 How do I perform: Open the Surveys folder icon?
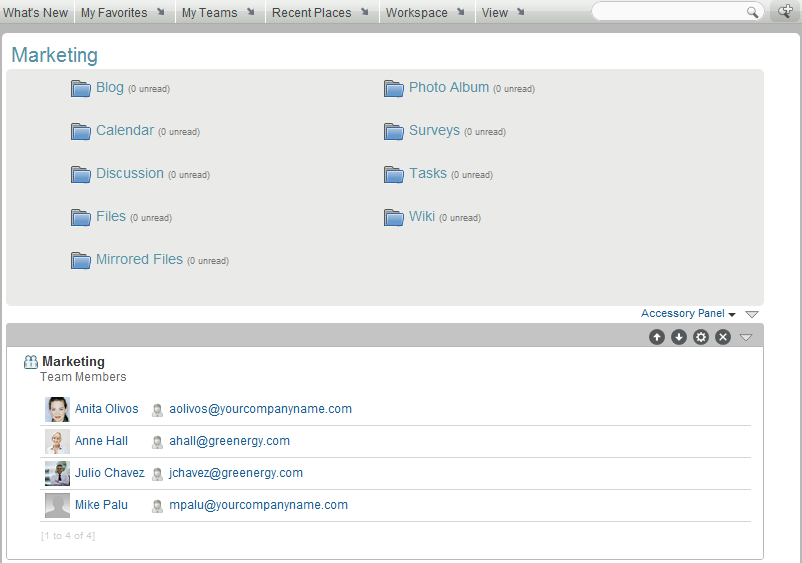click(x=394, y=131)
